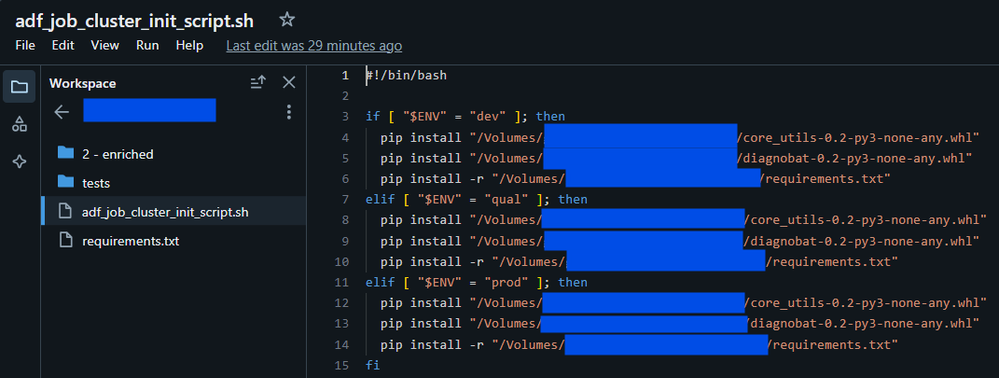Click the 'elif [ "$ENV" = "prod" ]; then' line
Screen dimensions: 999x378
[477, 282]
